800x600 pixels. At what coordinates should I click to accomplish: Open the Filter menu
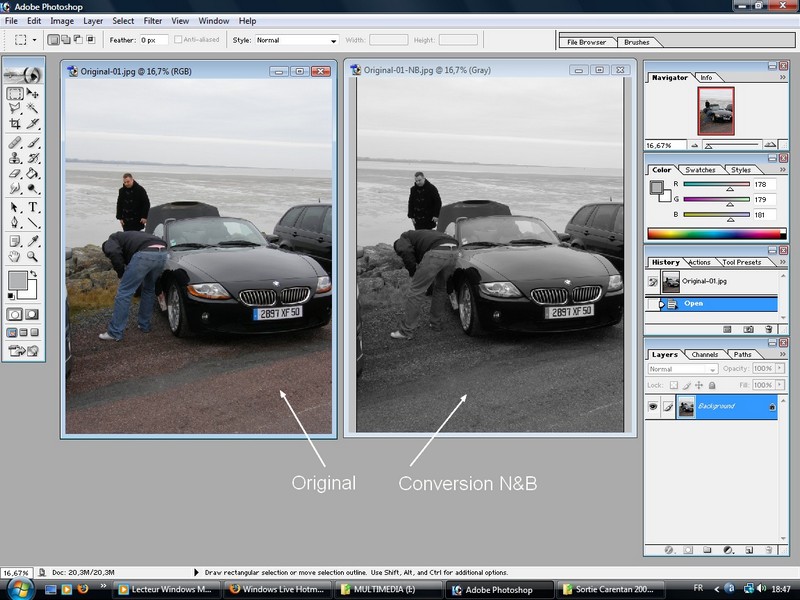point(153,21)
